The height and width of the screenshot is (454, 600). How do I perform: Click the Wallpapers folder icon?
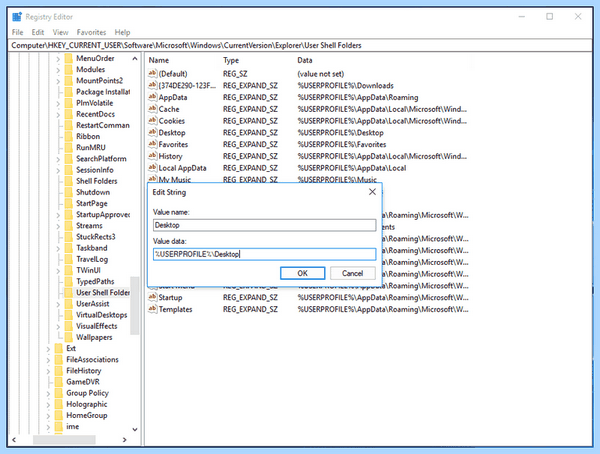coord(68,337)
